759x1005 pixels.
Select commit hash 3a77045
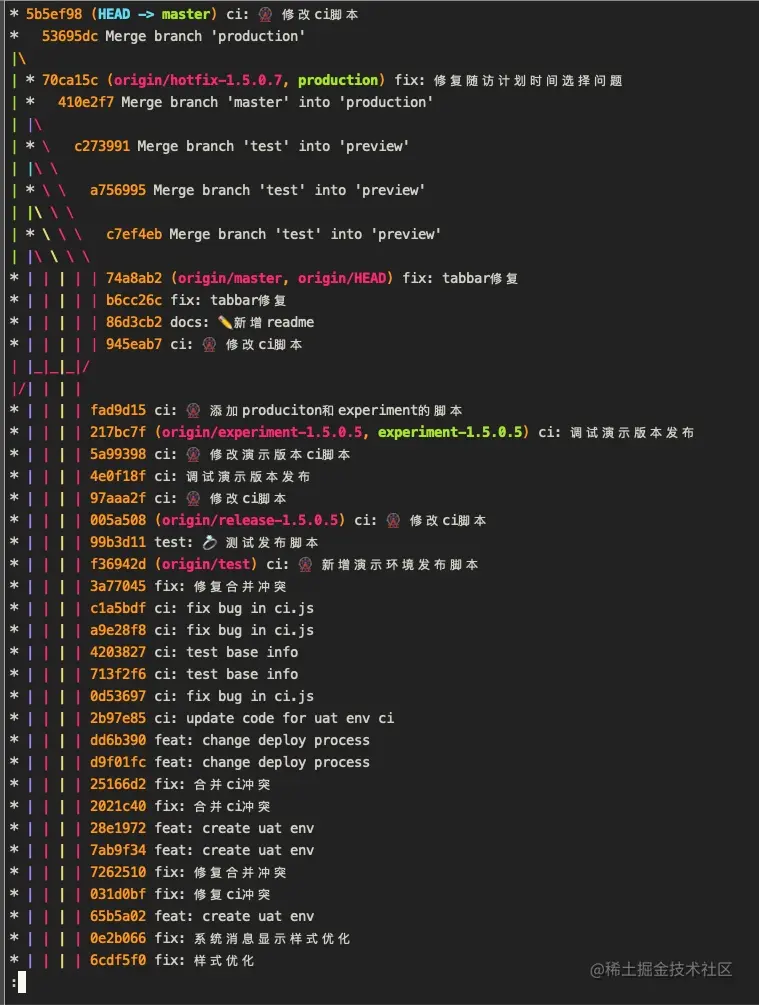[118, 586]
